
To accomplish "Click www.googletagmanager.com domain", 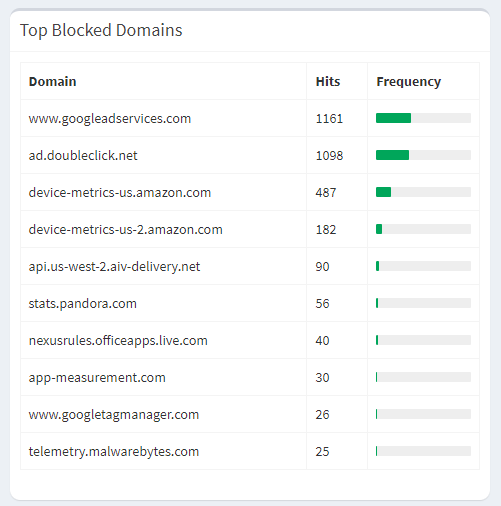I will [x=114, y=414].
